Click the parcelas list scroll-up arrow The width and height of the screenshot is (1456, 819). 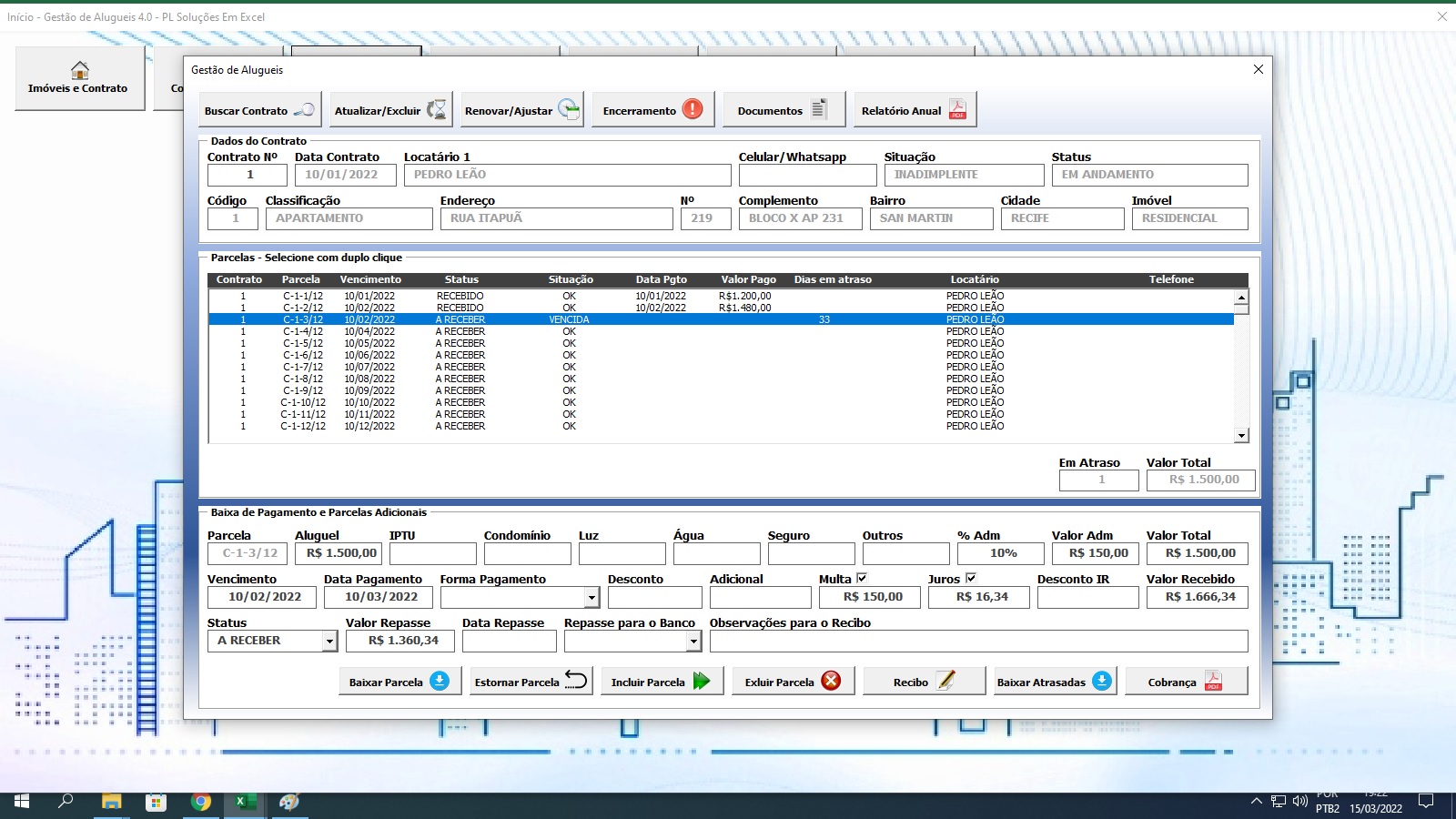coord(1241,298)
